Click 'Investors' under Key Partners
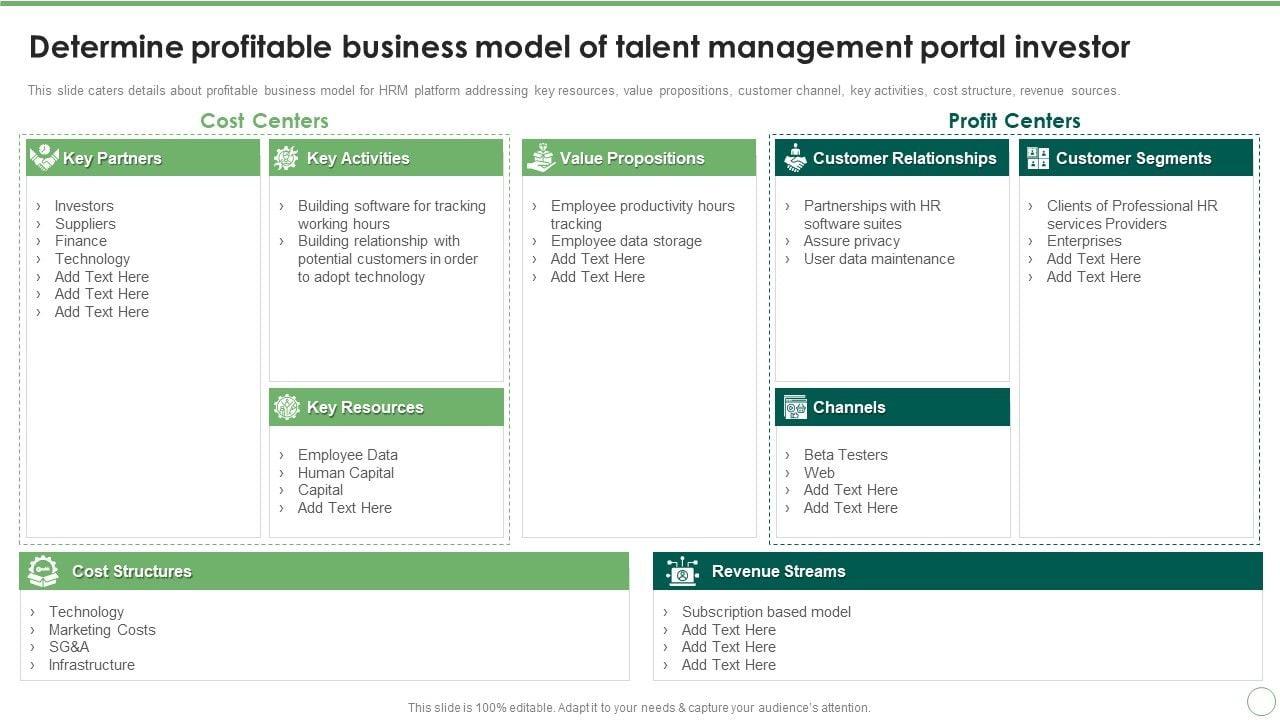The width and height of the screenshot is (1280, 720). 84,206
